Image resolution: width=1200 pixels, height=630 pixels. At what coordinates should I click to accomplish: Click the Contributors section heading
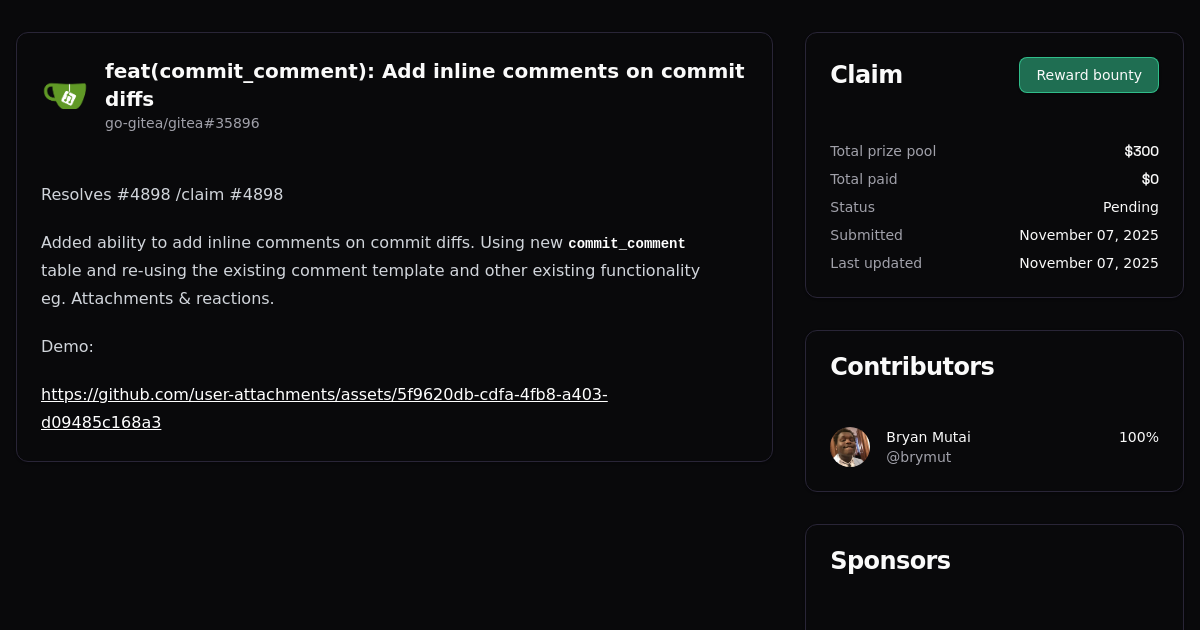coord(912,366)
